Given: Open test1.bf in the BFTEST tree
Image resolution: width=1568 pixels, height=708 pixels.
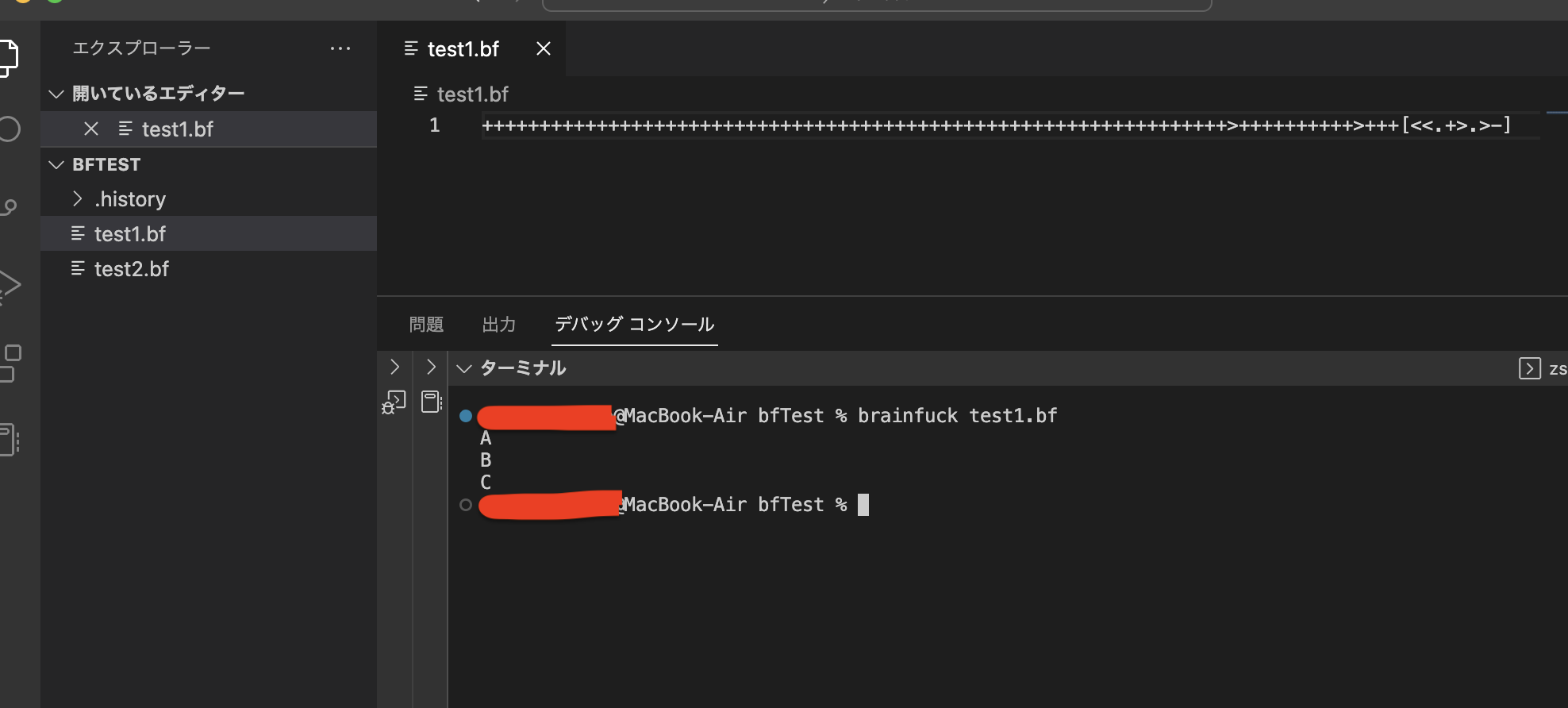Looking at the screenshot, I should coord(208,234).
